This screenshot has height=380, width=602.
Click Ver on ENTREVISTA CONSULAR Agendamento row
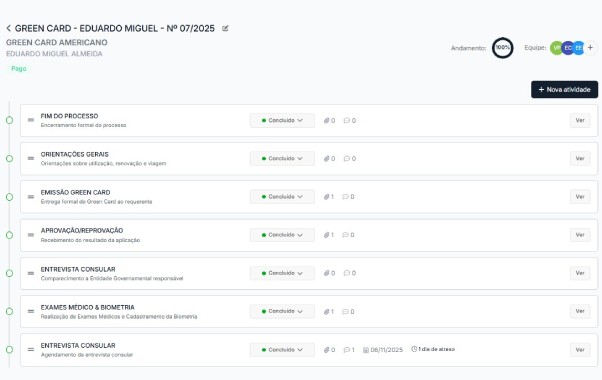[x=580, y=350]
